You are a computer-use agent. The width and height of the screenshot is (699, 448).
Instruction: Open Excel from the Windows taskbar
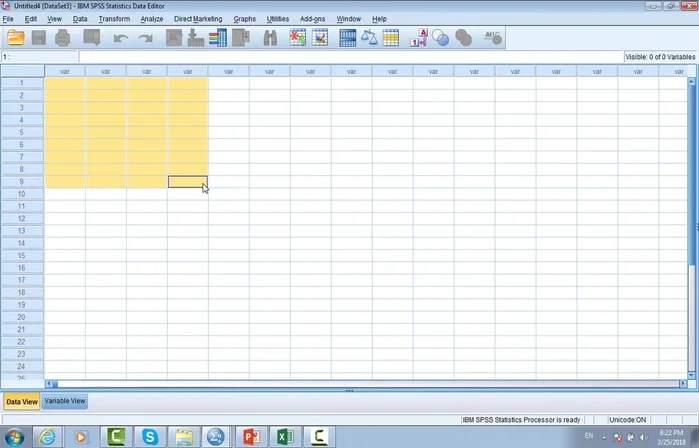click(283, 436)
